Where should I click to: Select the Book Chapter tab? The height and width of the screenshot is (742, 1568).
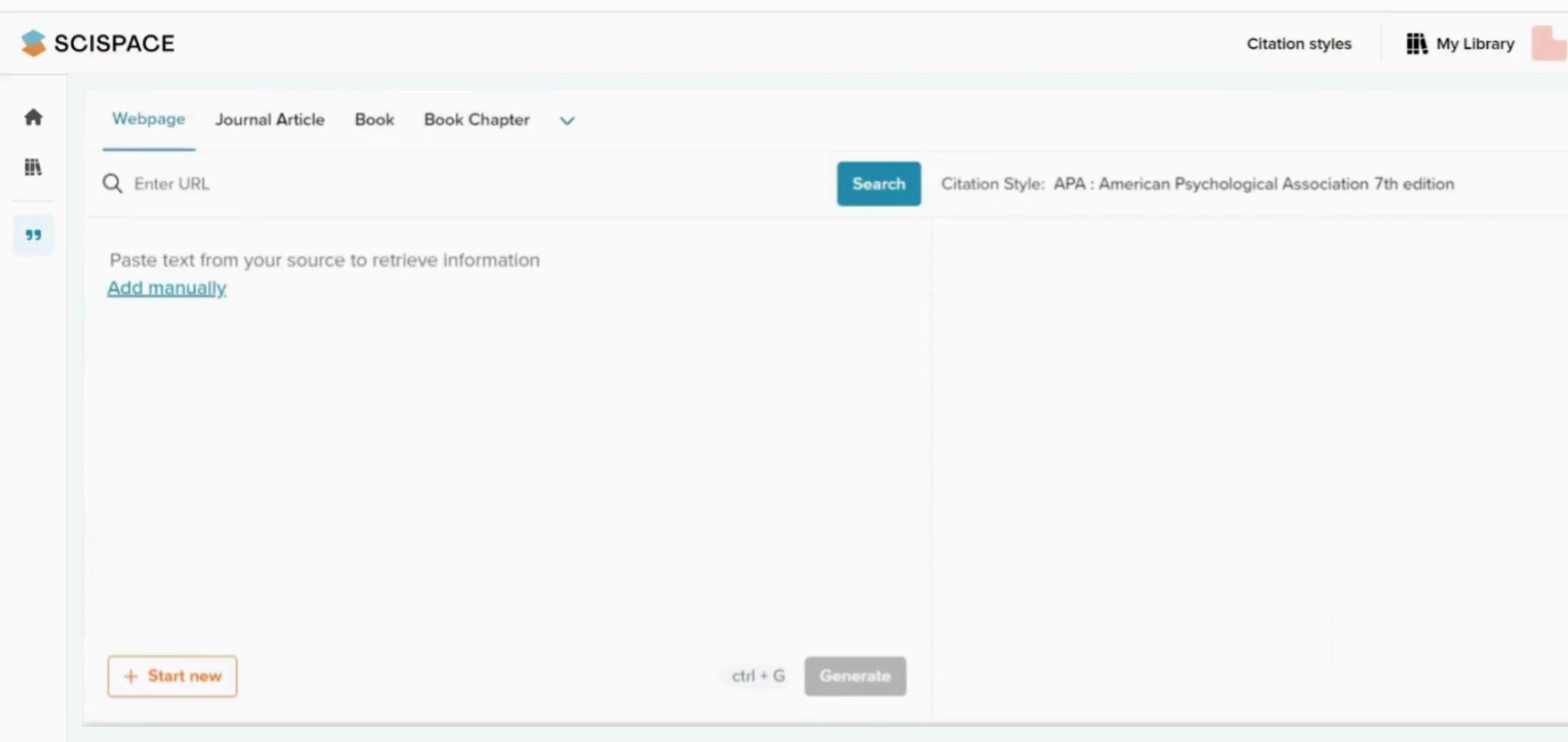point(477,119)
